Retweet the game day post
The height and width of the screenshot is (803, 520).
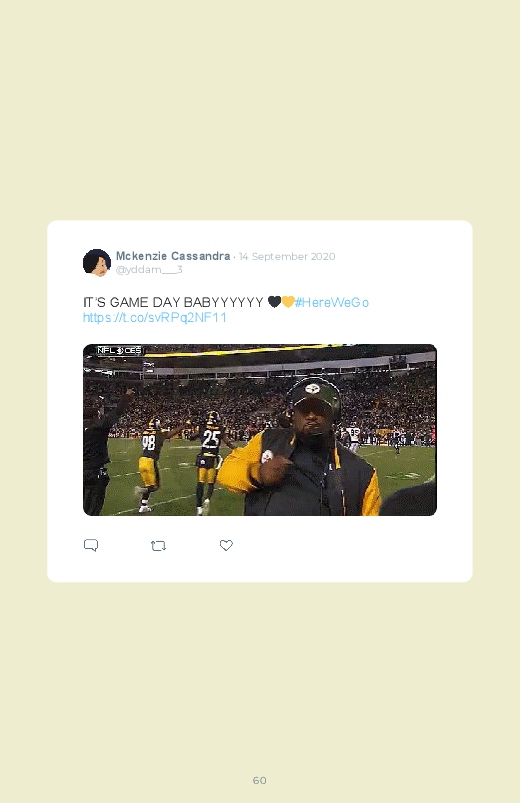click(x=158, y=546)
